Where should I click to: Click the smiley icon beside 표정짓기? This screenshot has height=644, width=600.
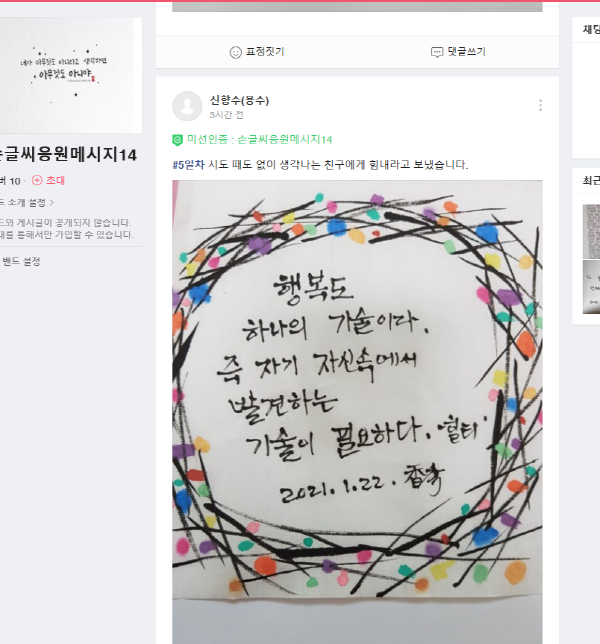[235, 52]
